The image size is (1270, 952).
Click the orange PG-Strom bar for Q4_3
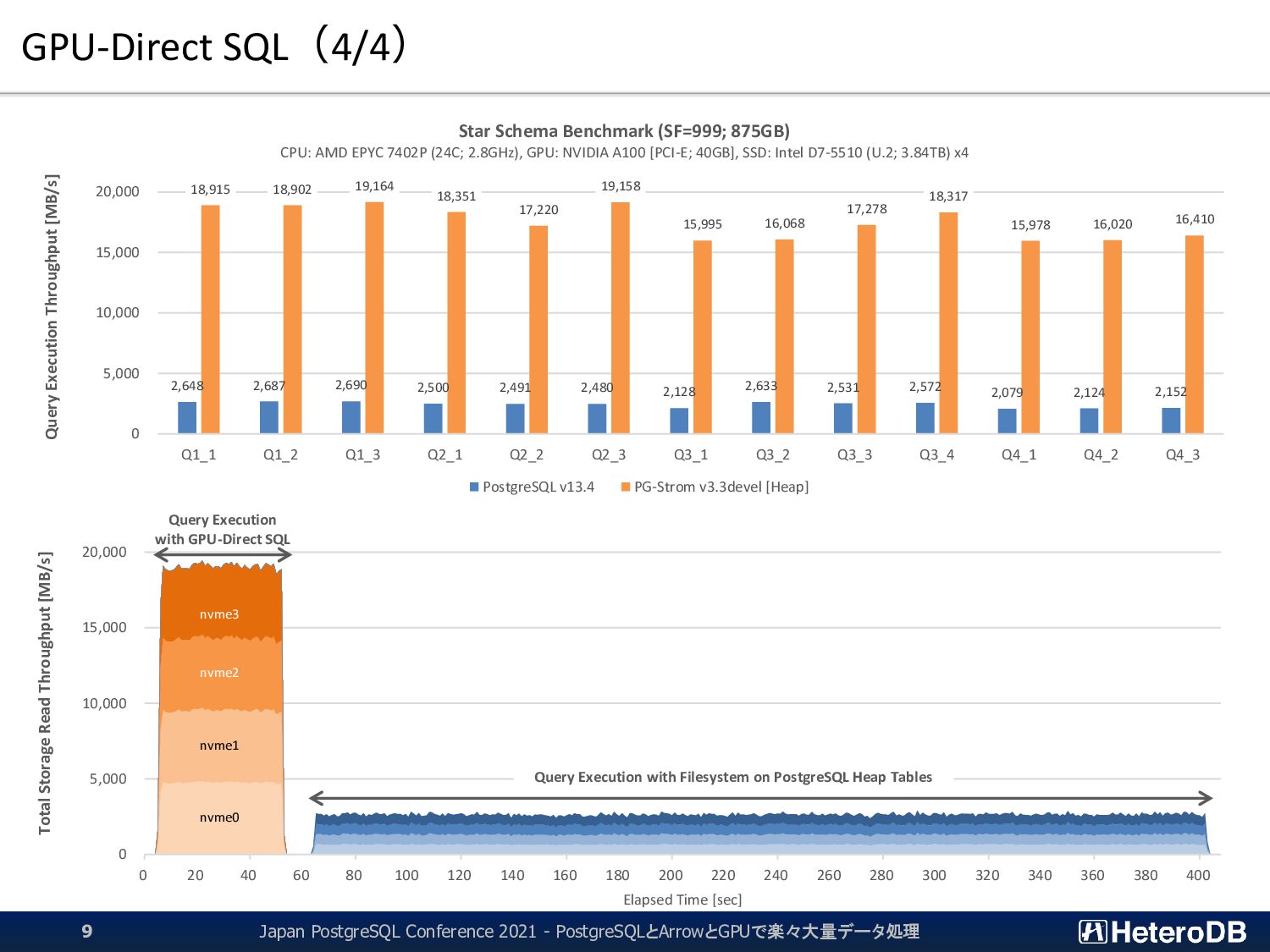pyautogui.click(x=1195, y=334)
